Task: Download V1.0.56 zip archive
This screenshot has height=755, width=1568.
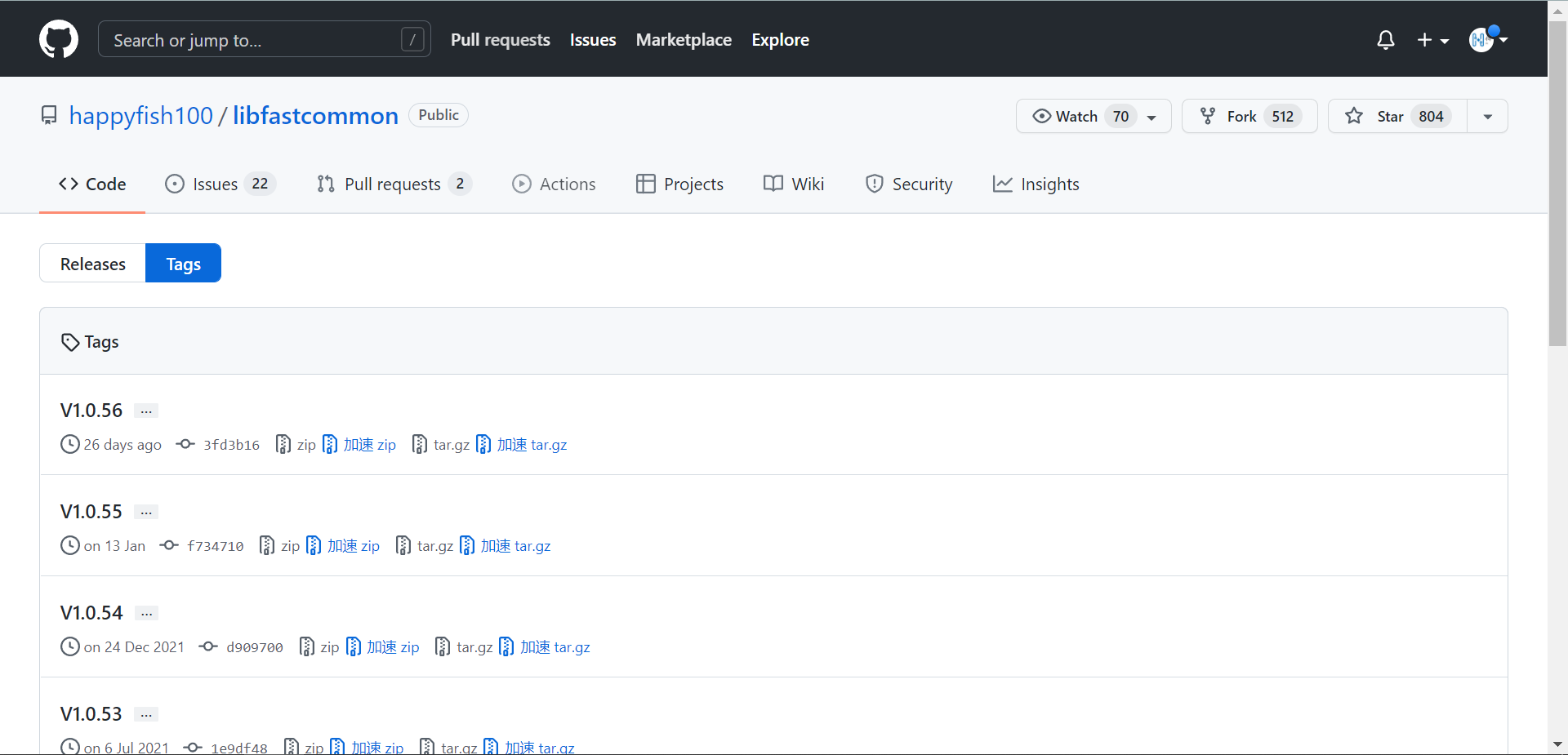Action: coord(296,444)
